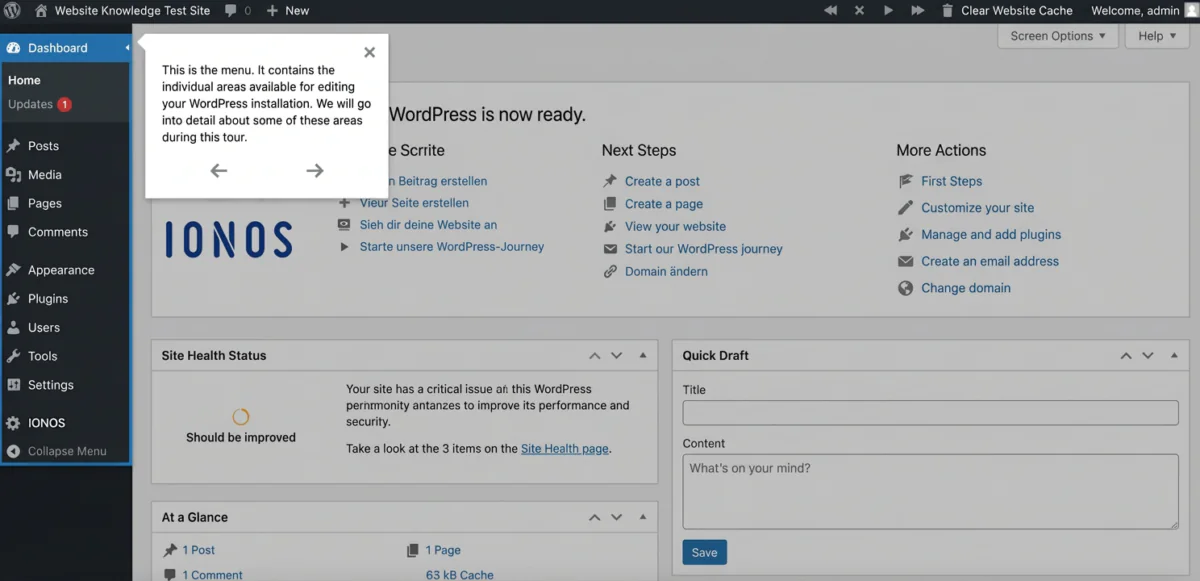Click into the Quick Draft Title field
The height and width of the screenshot is (581, 1200).
930,413
